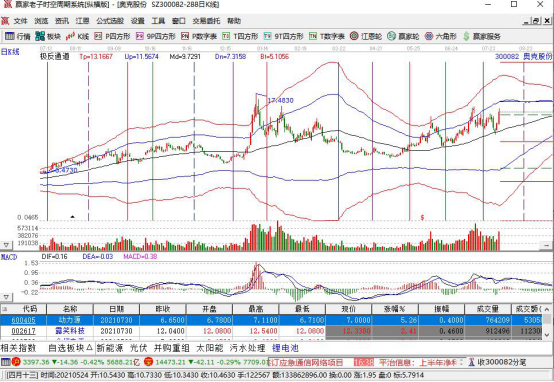Click the MACD indicator label
The image size is (554, 382).
pyautogui.click(x=9, y=257)
